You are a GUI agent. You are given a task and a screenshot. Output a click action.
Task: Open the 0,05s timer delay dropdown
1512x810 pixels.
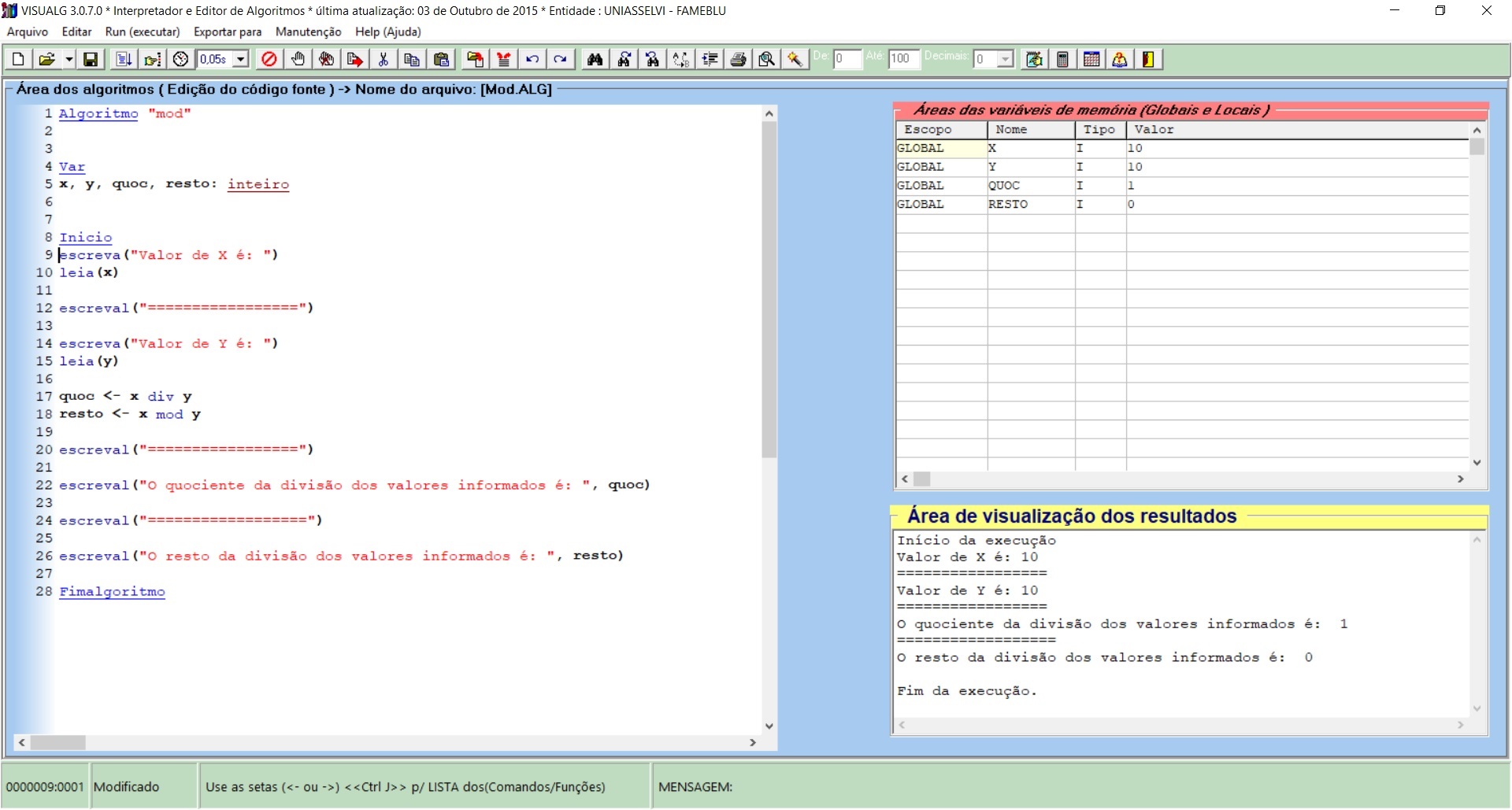coord(241,59)
